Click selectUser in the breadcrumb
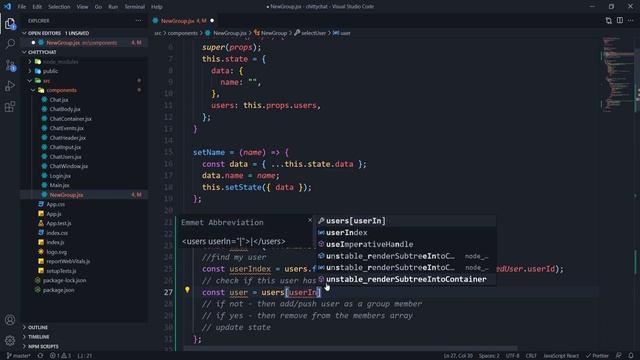The width and height of the screenshot is (640, 360). click(x=313, y=33)
